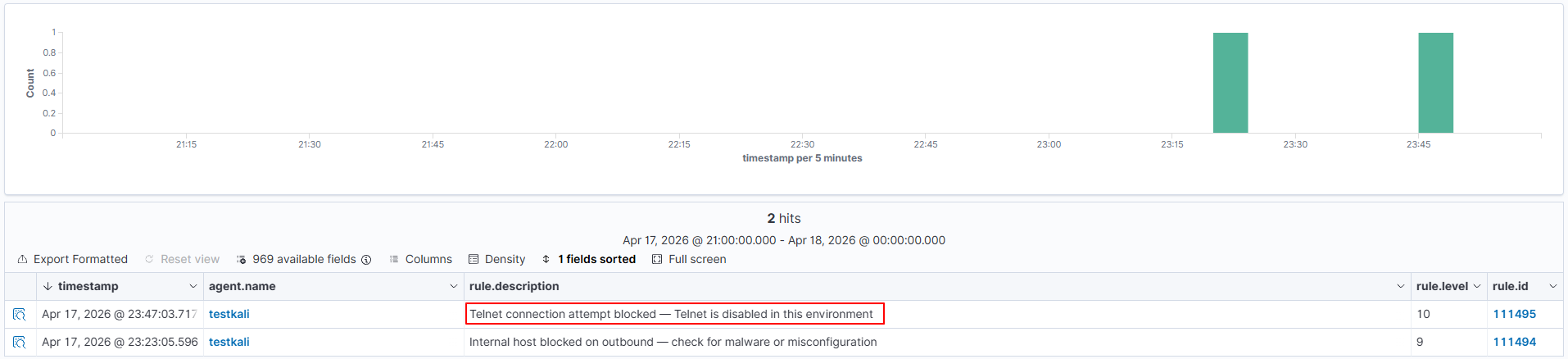Click the info icon beside available fields
The width and height of the screenshot is (1568, 359).
pyautogui.click(x=366, y=260)
